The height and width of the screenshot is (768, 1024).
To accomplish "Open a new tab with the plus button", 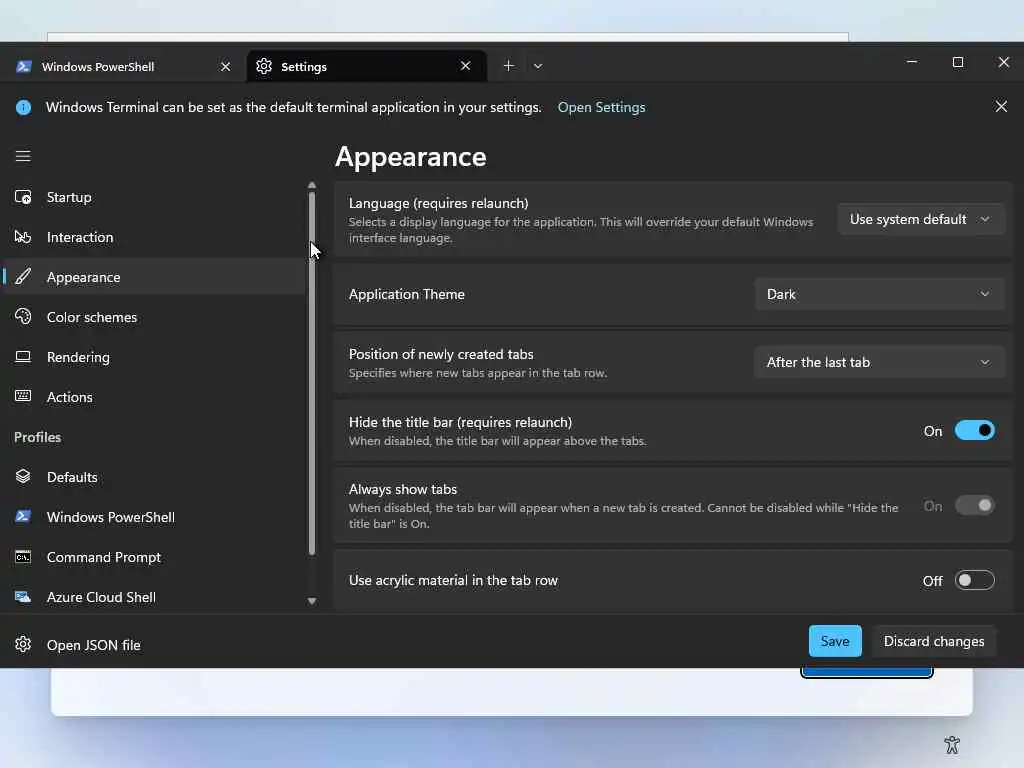I will (x=509, y=66).
